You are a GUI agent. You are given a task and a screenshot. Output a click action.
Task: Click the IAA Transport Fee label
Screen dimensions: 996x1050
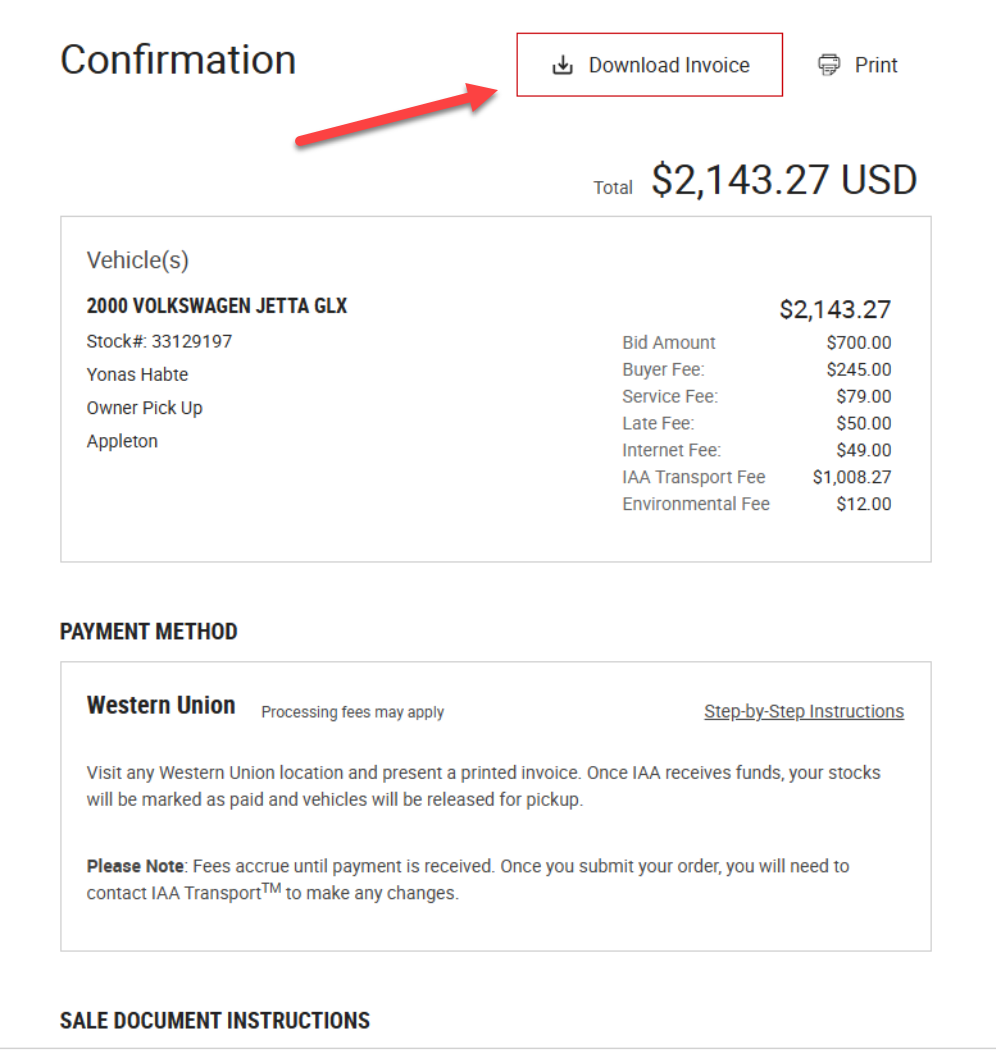click(694, 477)
